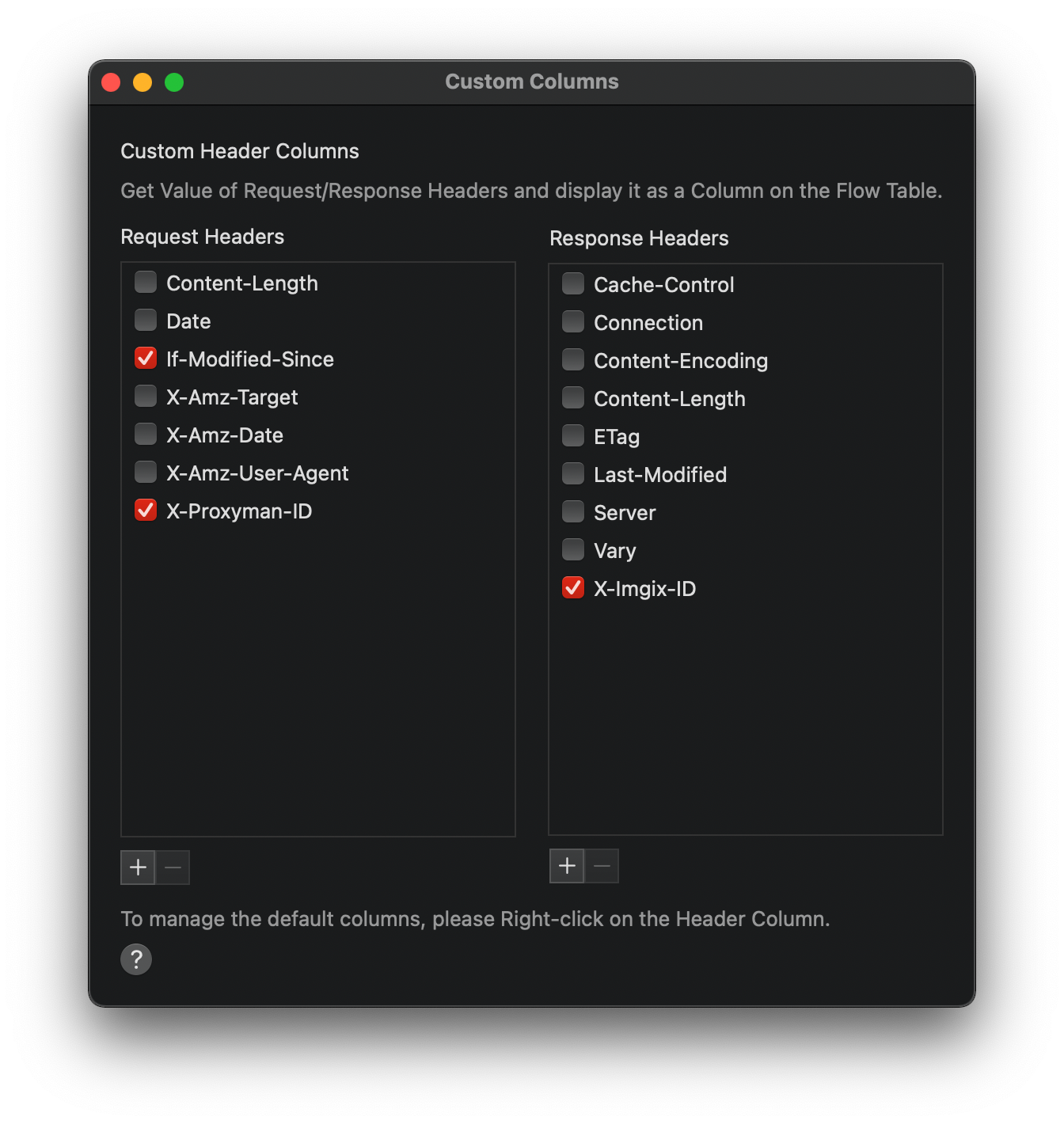Viewport: 1064px width, 1124px height.
Task: Enable the Content-Length request header column
Action: click(x=145, y=282)
